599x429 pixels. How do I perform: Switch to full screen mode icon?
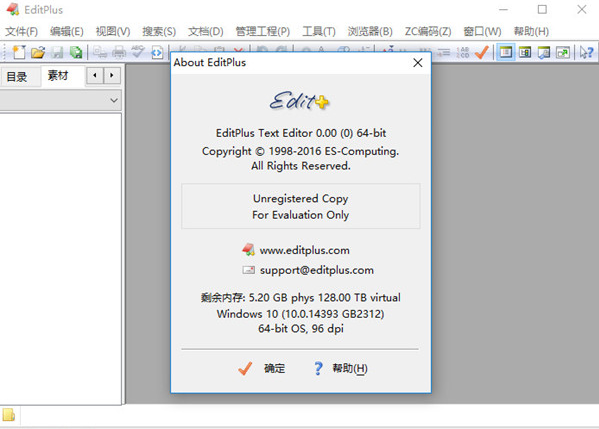(x=563, y=52)
